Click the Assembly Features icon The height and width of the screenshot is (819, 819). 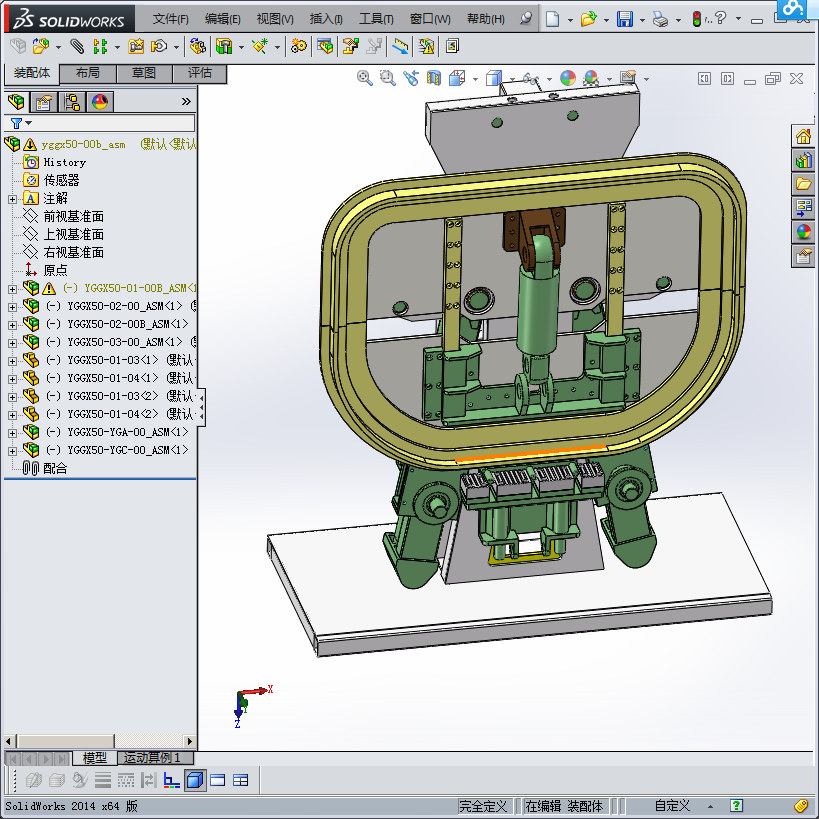[x=224, y=46]
